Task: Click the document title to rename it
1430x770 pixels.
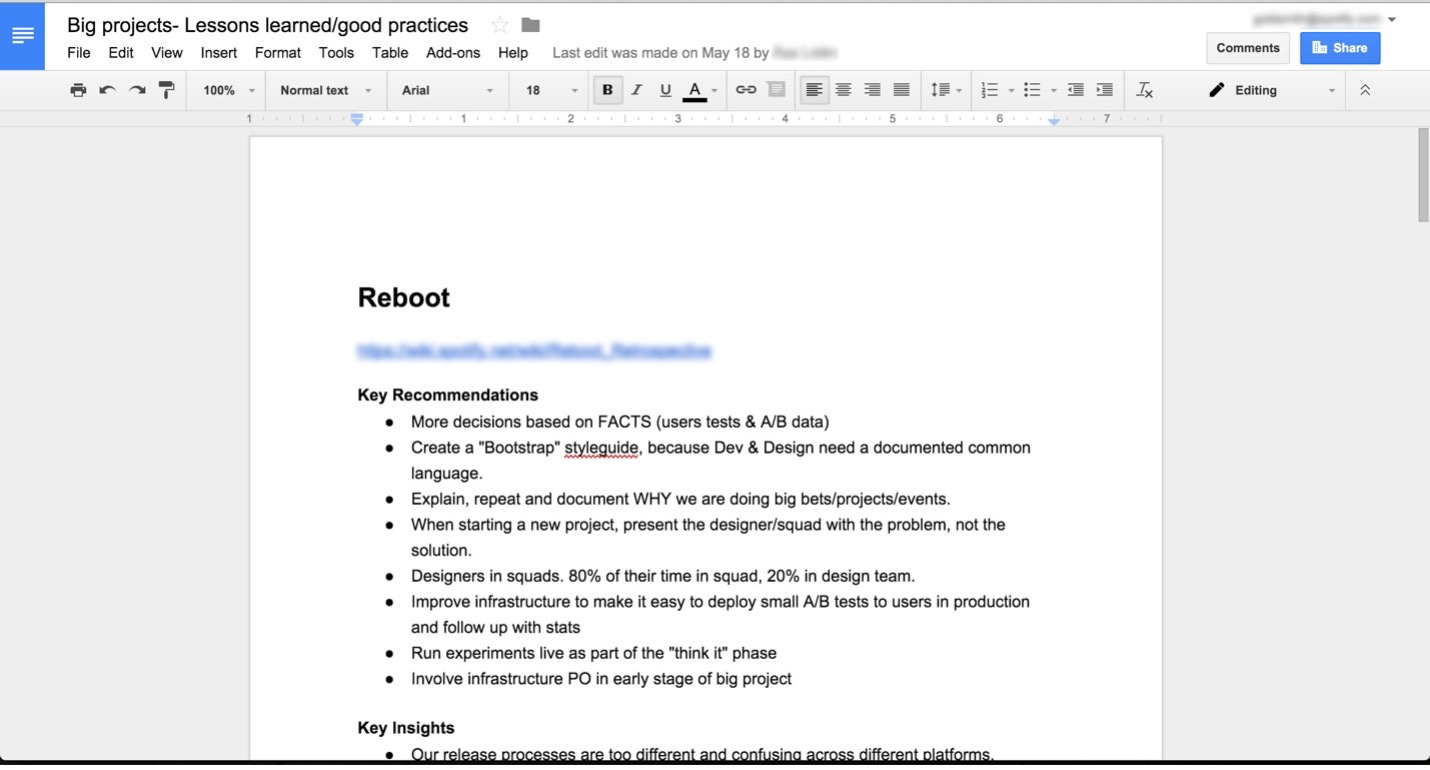Action: [268, 25]
